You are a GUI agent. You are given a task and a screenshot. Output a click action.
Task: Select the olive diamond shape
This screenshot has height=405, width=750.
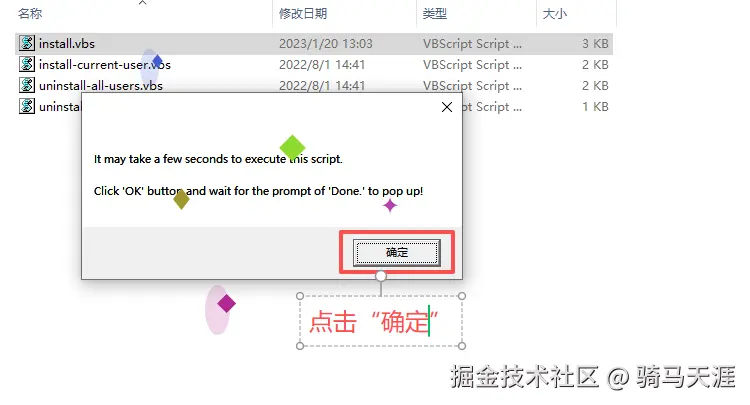(x=181, y=199)
